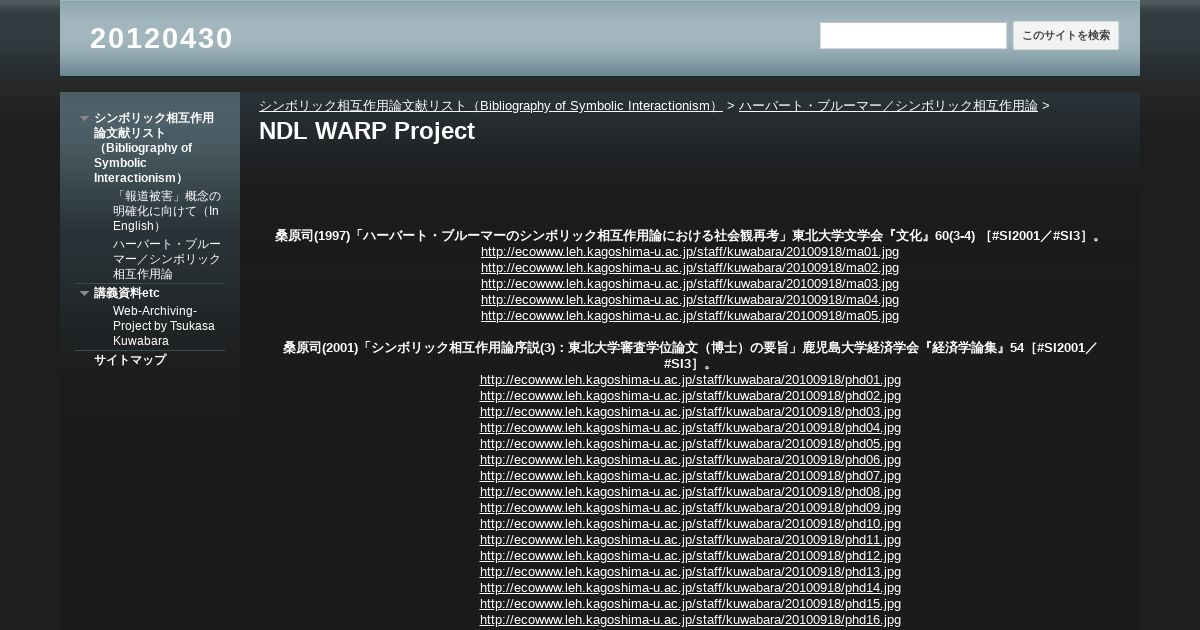This screenshot has width=1200, height=630.
Task: Click the NDL WARP Project page heading
Action: click(367, 131)
